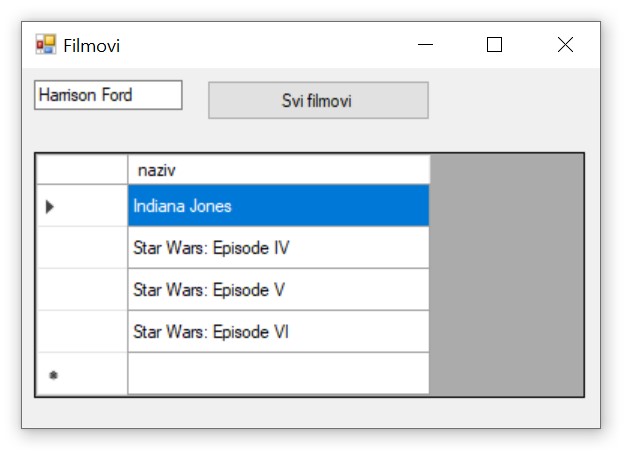Click the empty new-row cell under naziv
The image size is (624, 458).
278,374
